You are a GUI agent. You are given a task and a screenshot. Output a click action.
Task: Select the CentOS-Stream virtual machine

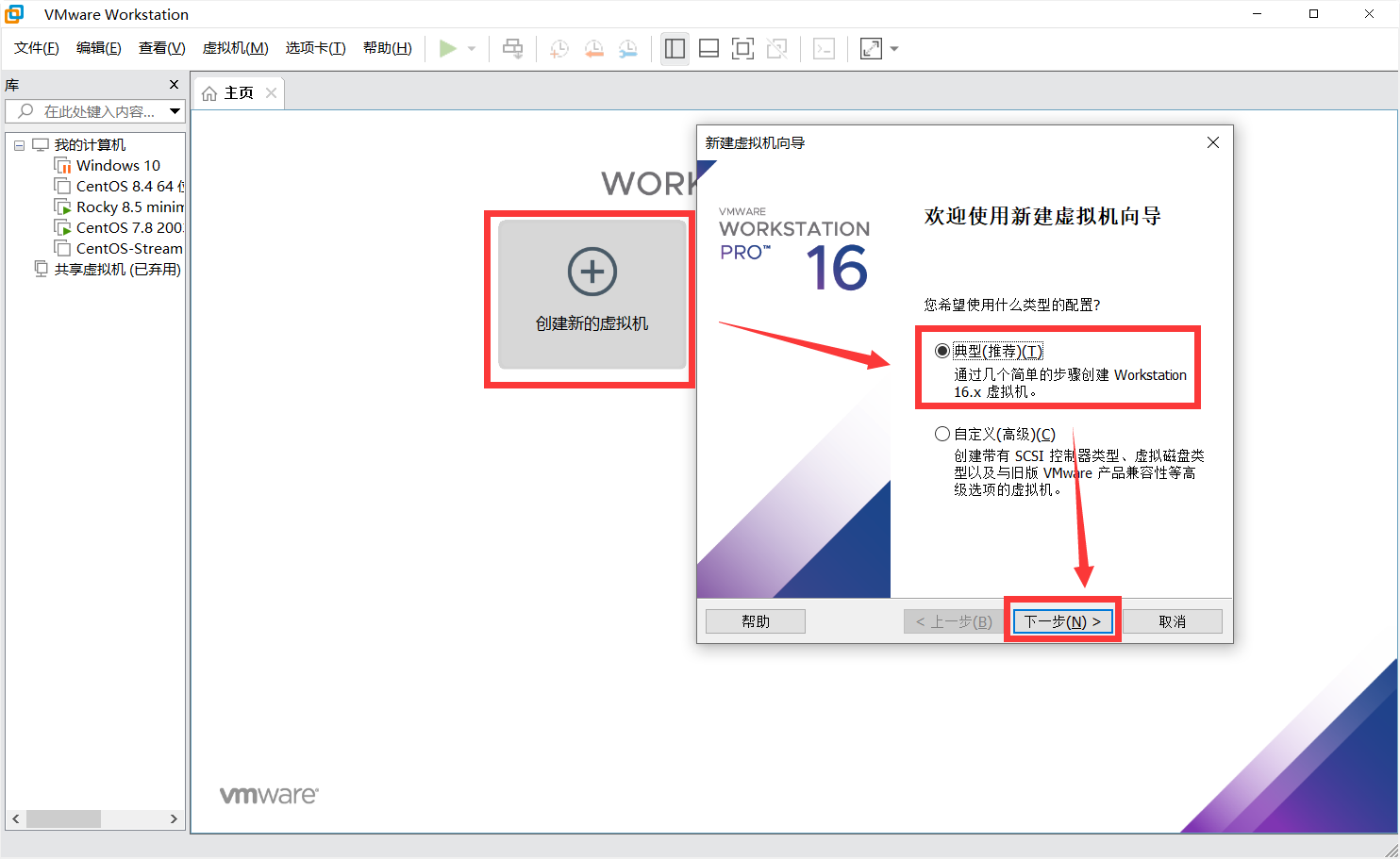point(130,249)
